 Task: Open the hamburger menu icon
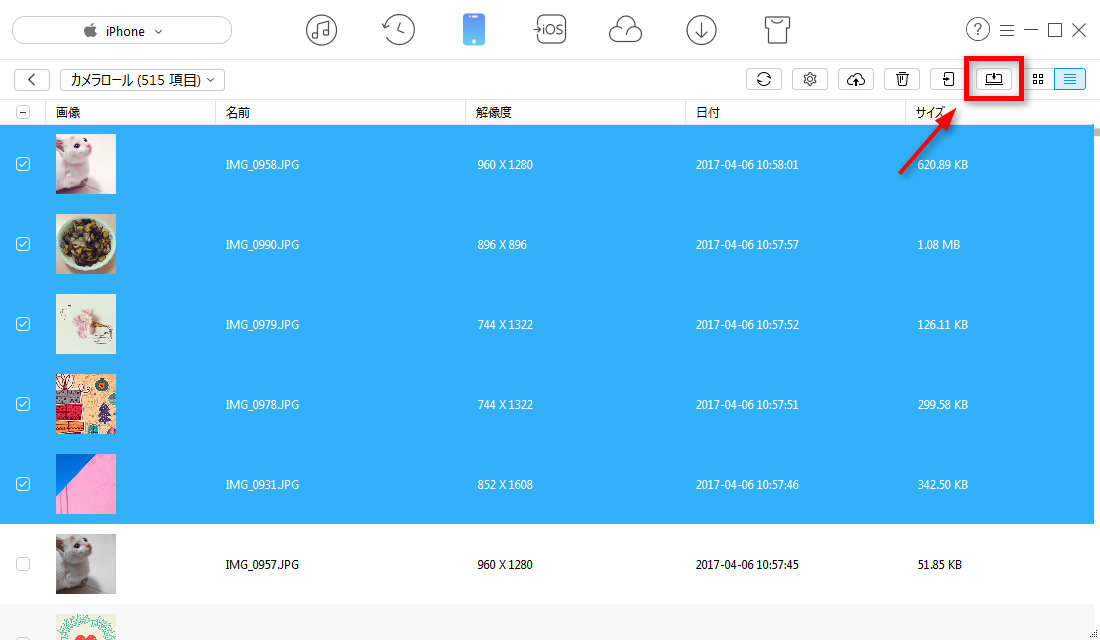(1007, 30)
